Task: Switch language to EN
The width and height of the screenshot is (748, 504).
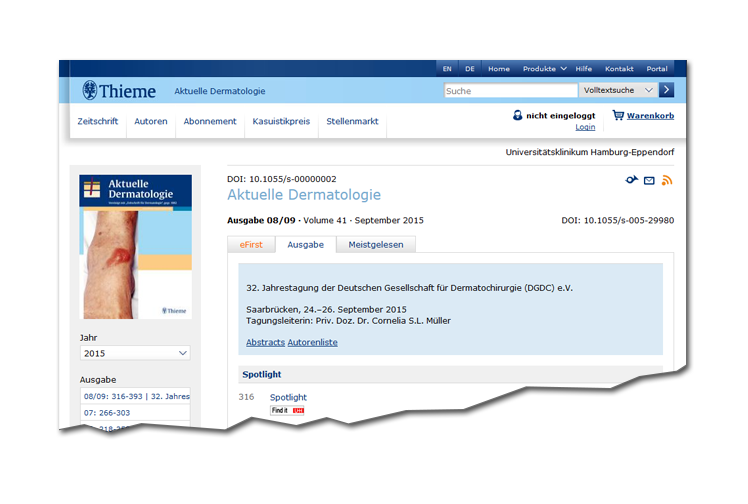Action: click(x=447, y=69)
